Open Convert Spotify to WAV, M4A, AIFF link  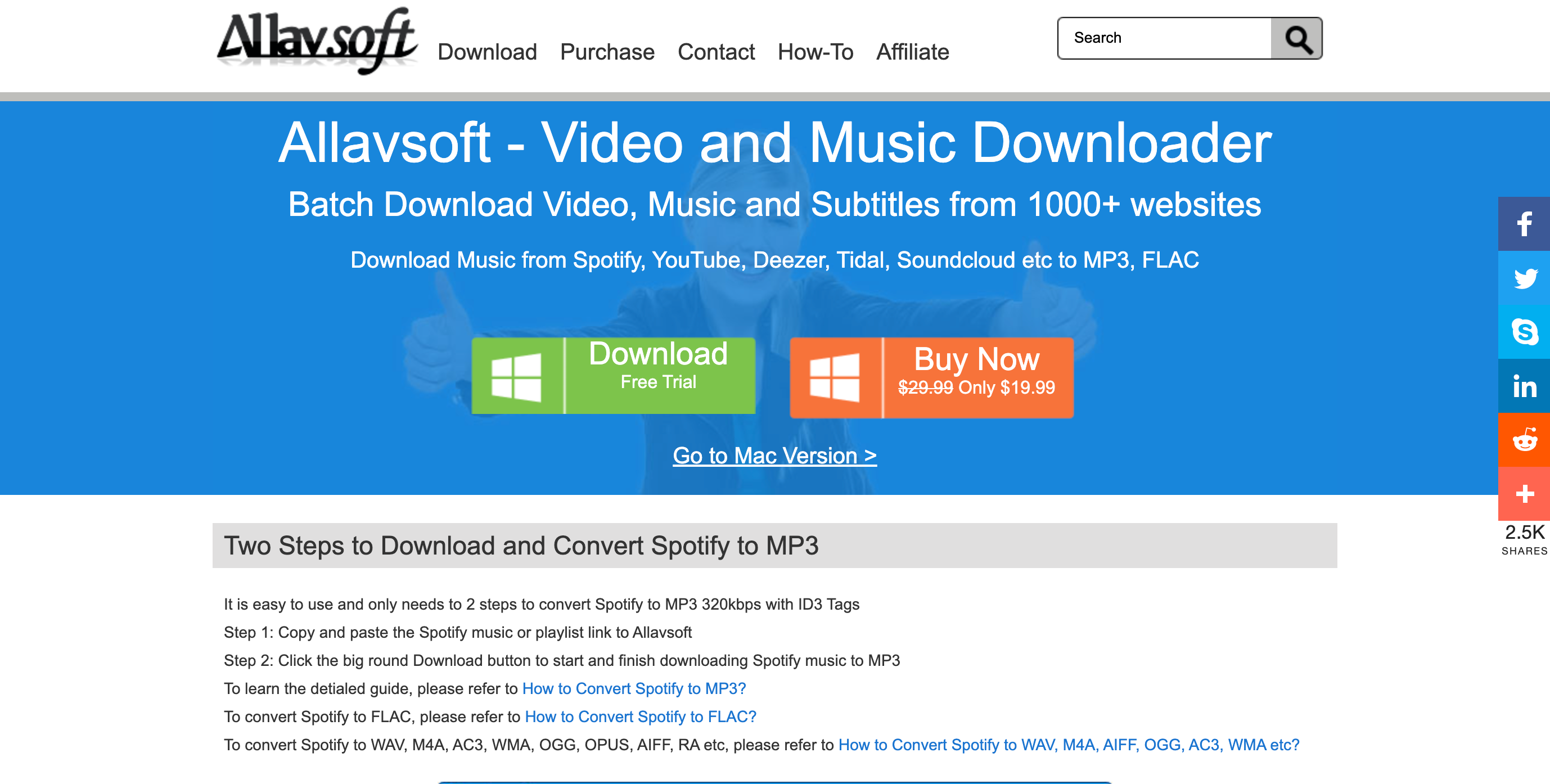pos(1069,745)
